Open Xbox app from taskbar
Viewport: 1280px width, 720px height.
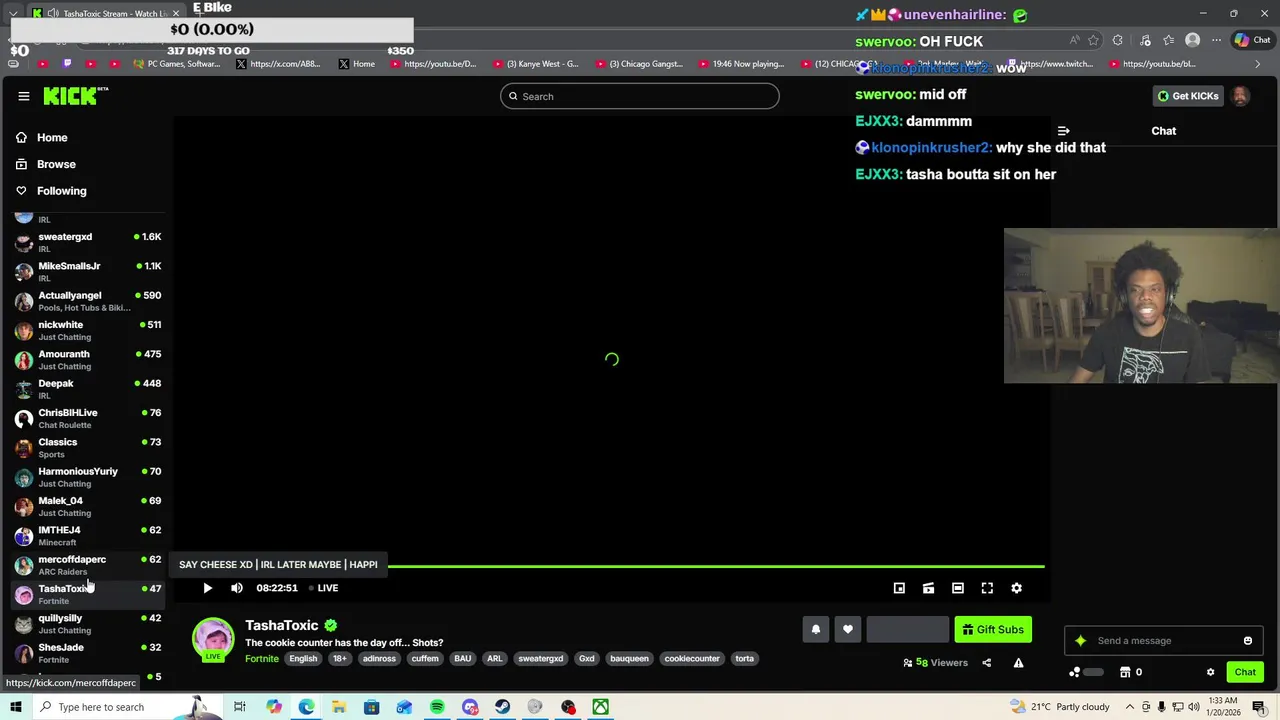pos(600,707)
